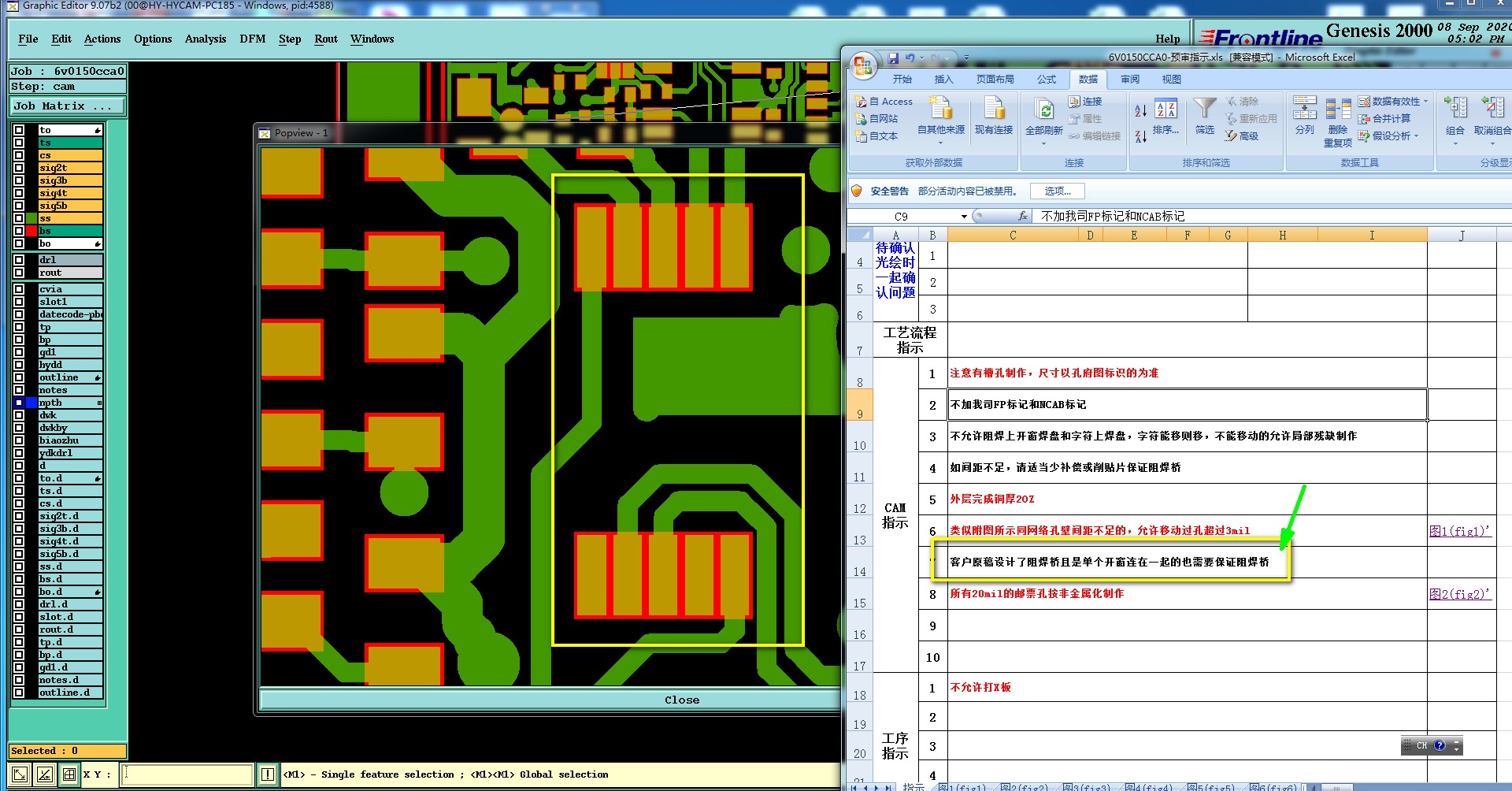1512x791 pixels.
Task: Open Help in Graphic Editor
Action: point(1168,39)
